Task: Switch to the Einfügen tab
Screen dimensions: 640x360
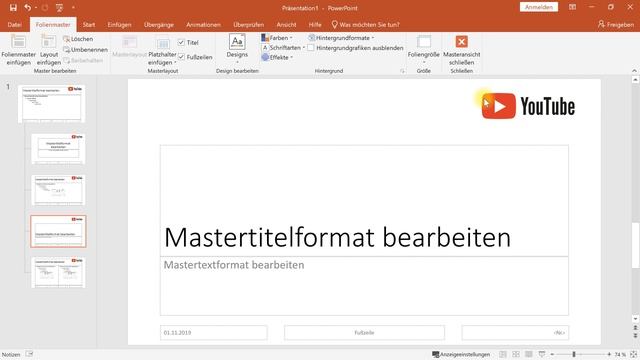Action: [119, 24]
